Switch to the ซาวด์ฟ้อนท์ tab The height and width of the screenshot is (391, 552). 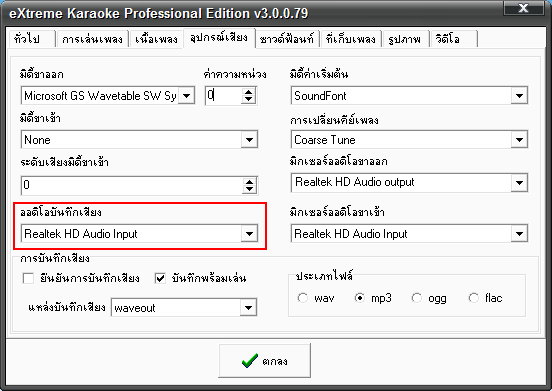pos(287,39)
